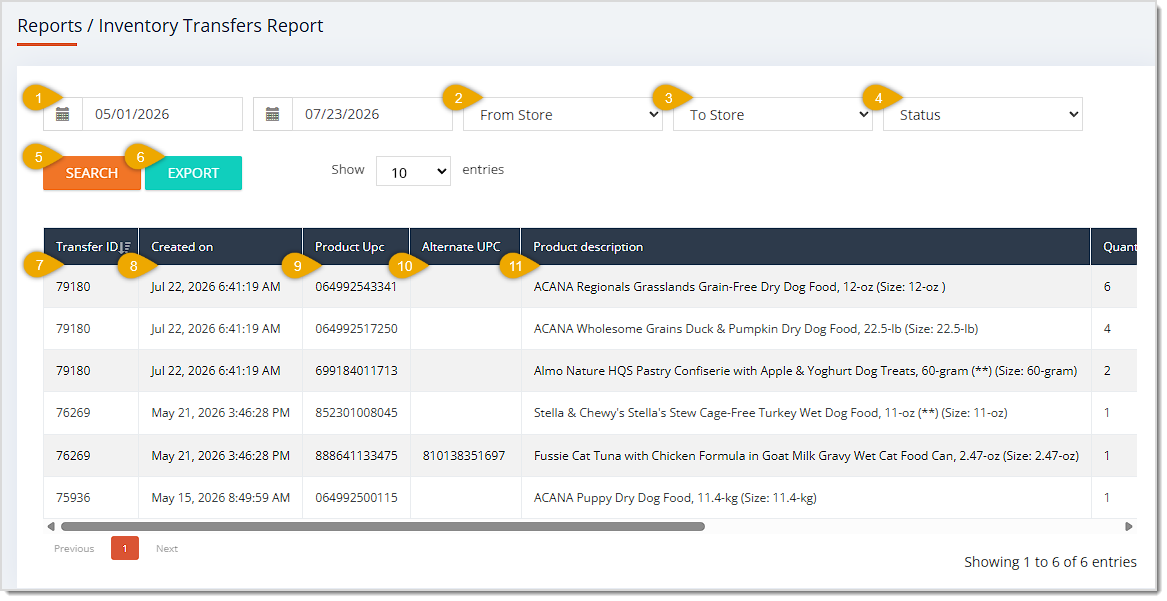Sort by the Transfer ID sort icon
1167x601 pixels.
pyautogui.click(x=125, y=247)
